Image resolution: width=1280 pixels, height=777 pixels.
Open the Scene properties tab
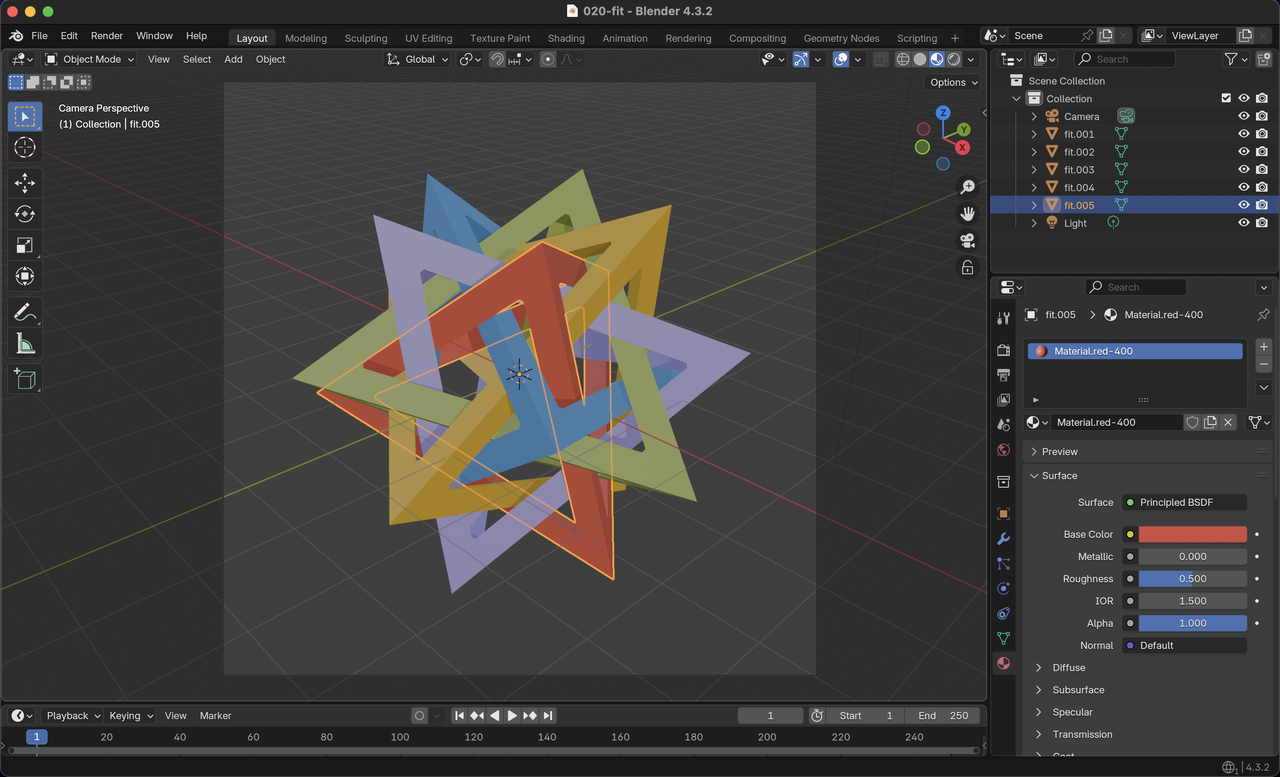coord(1003,425)
